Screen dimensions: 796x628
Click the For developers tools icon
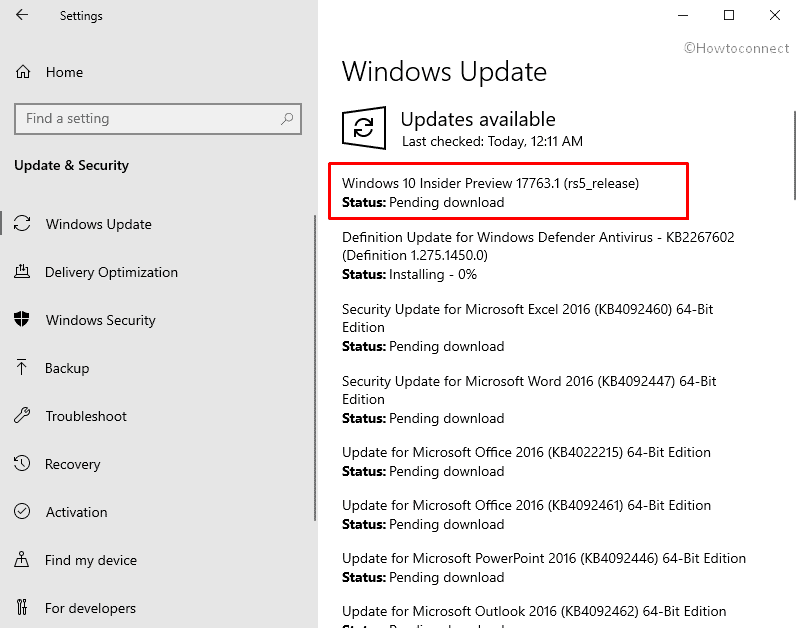pyautogui.click(x=21, y=607)
